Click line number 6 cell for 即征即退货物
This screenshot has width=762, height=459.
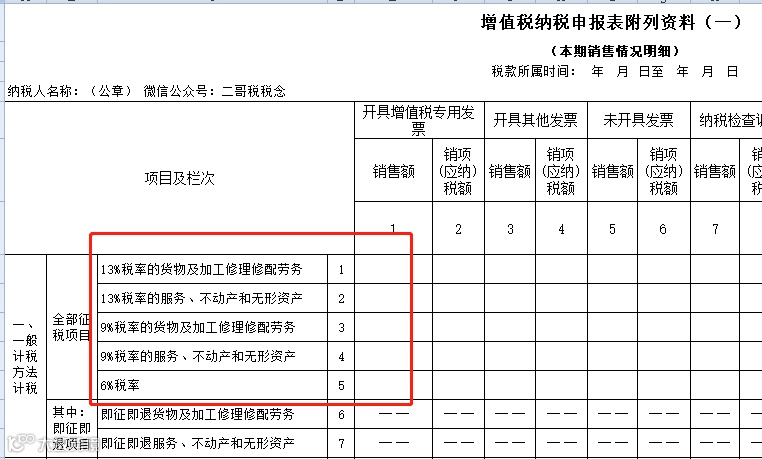pos(341,414)
